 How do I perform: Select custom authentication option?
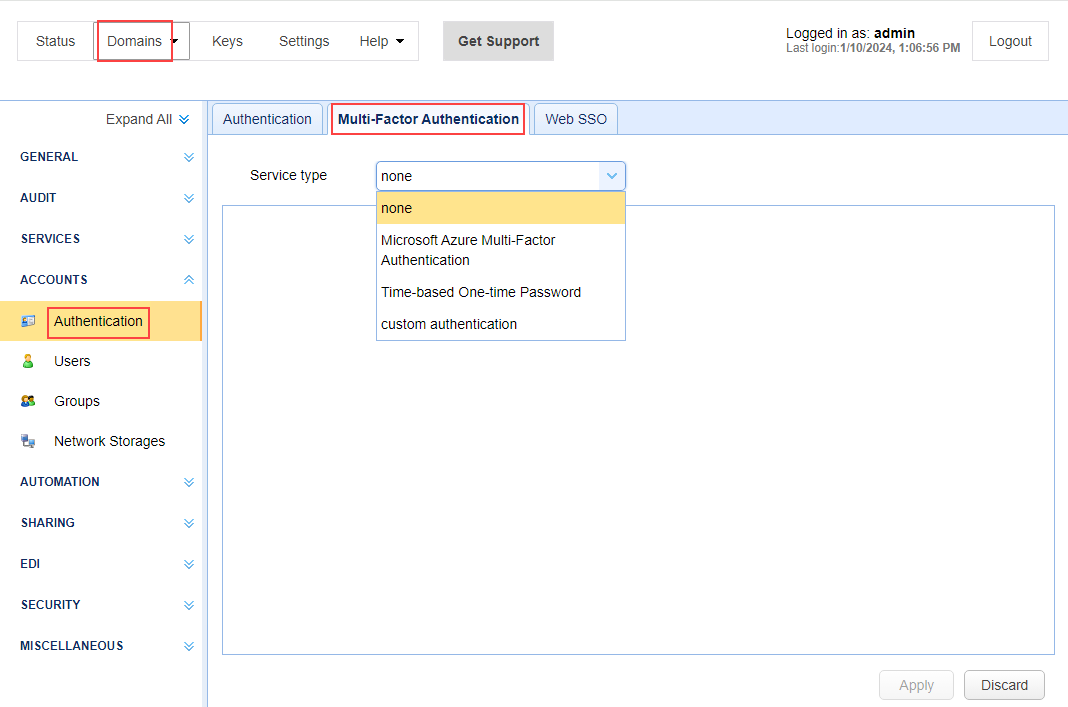(449, 324)
